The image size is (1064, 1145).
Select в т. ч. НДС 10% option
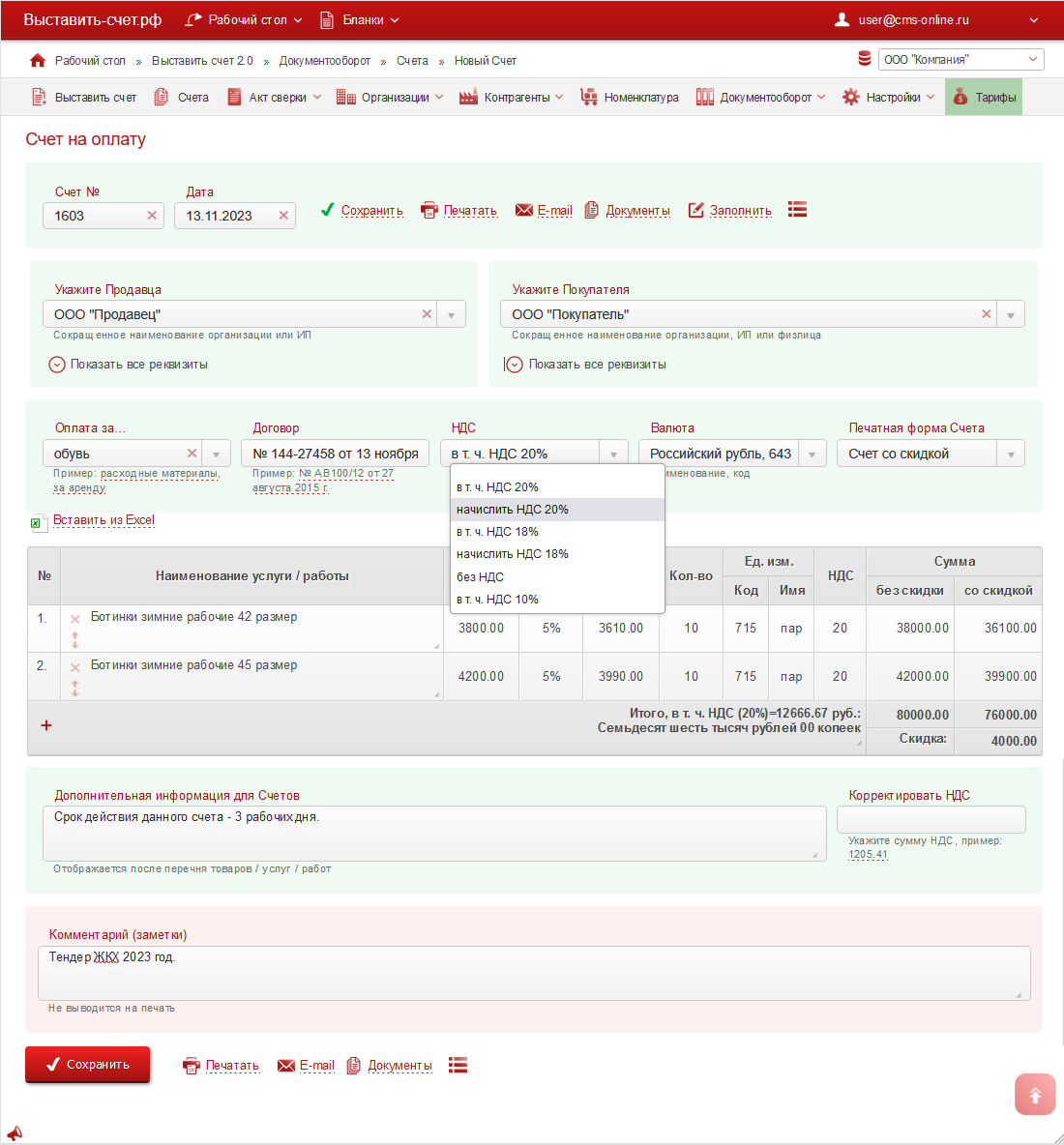click(x=557, y=600)
